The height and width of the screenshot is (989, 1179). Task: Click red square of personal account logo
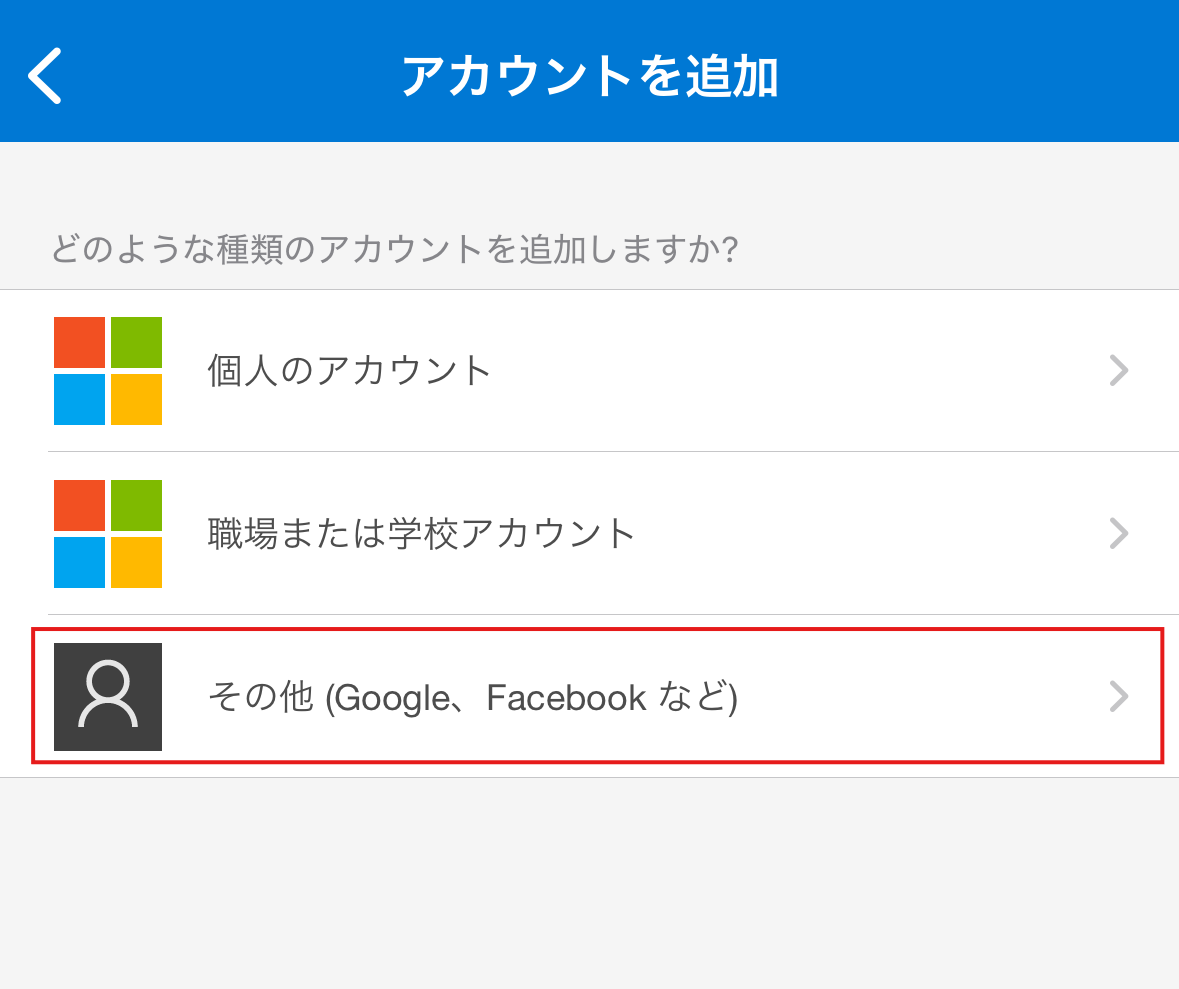80,342
